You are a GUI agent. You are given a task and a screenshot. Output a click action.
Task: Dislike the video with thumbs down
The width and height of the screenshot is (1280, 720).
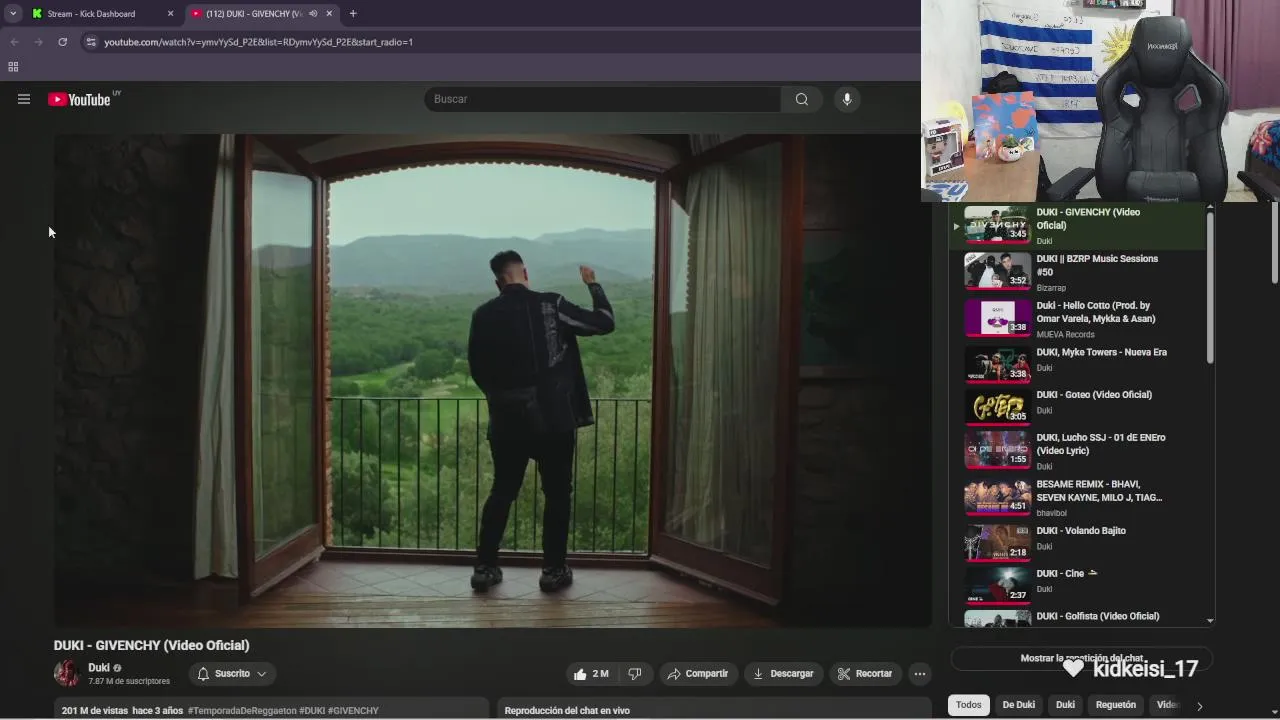(635, 674)
